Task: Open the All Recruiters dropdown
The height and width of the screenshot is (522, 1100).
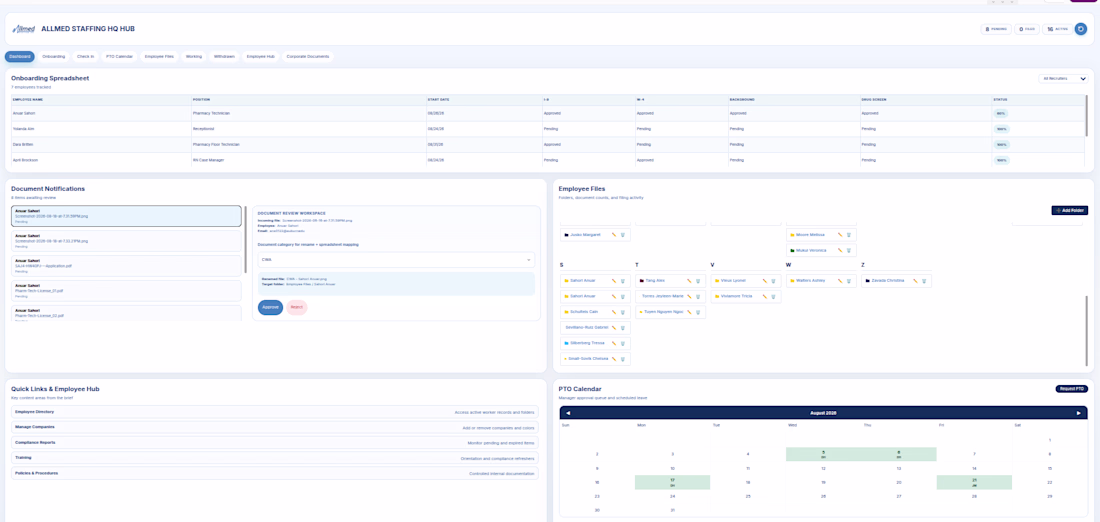Action: coord(1063,79)
